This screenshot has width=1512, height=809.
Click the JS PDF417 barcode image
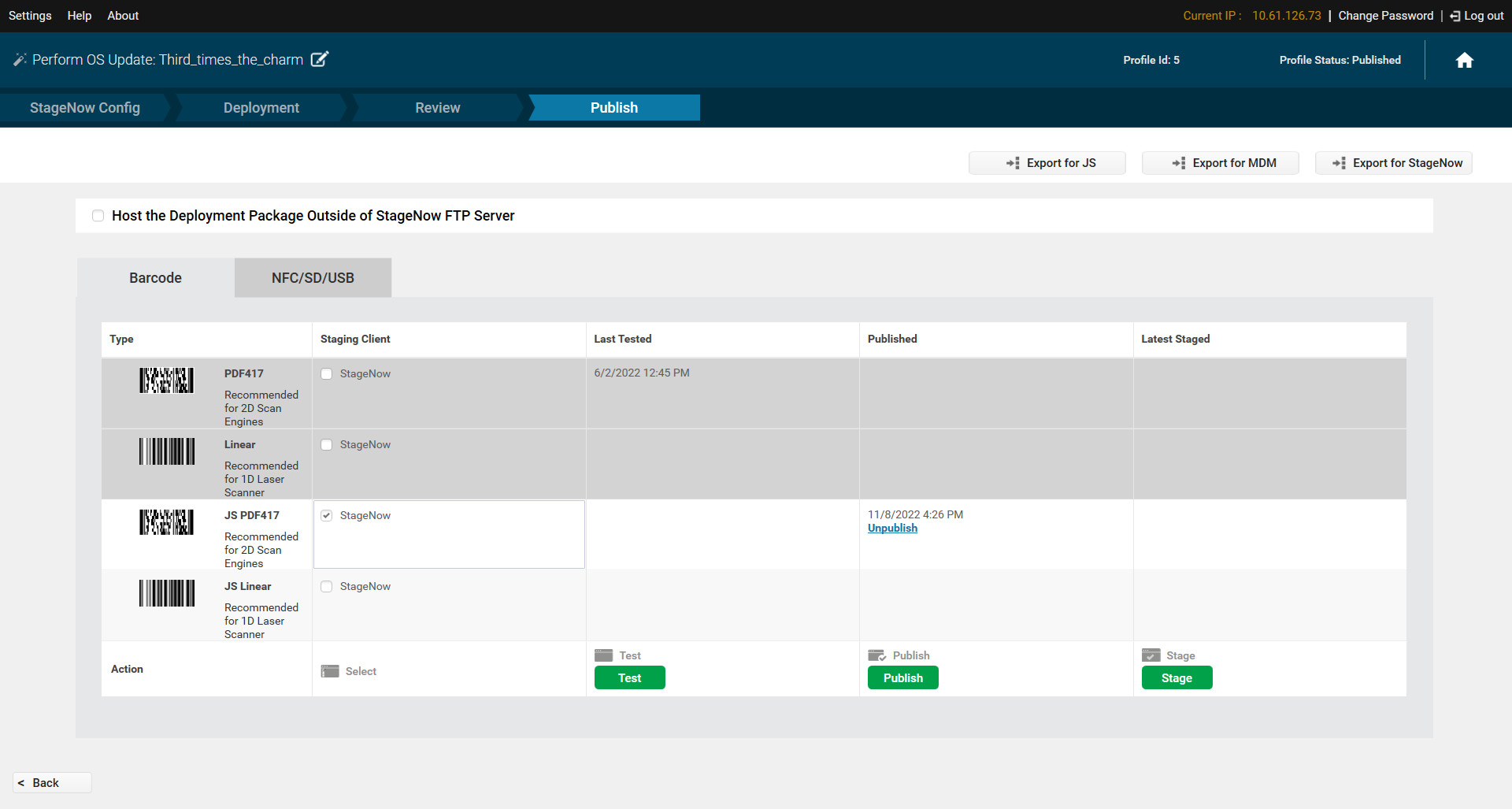tap(167, 522)
